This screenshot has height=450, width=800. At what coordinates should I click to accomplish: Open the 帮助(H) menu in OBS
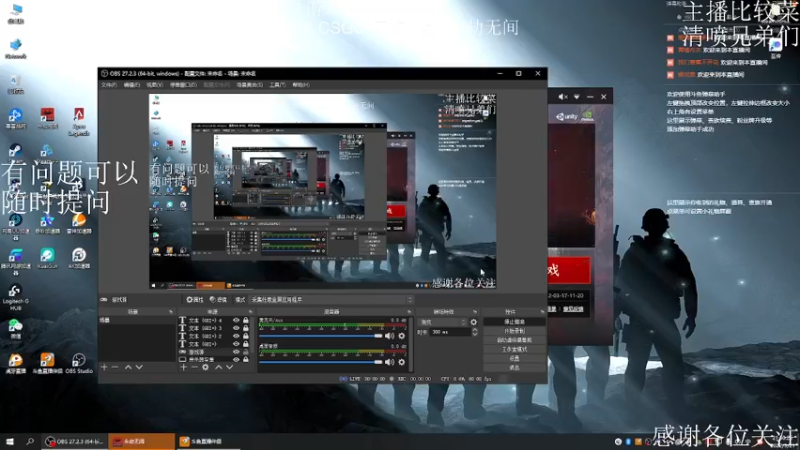click(301, 85)
